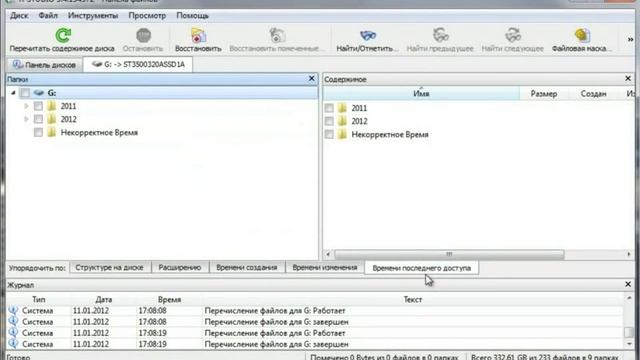640x360 pixels.
Task: Click left arrow of Содержимое horizontal scrollbar
Action: point(328,254)
